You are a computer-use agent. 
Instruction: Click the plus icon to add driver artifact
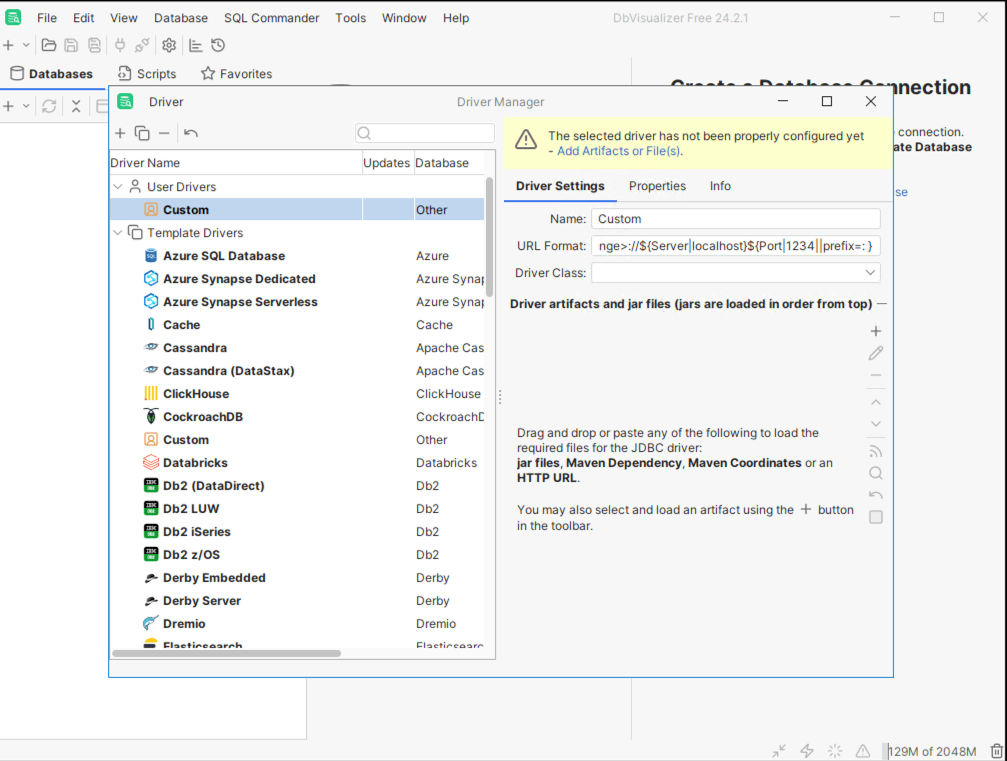click(876, 331)
